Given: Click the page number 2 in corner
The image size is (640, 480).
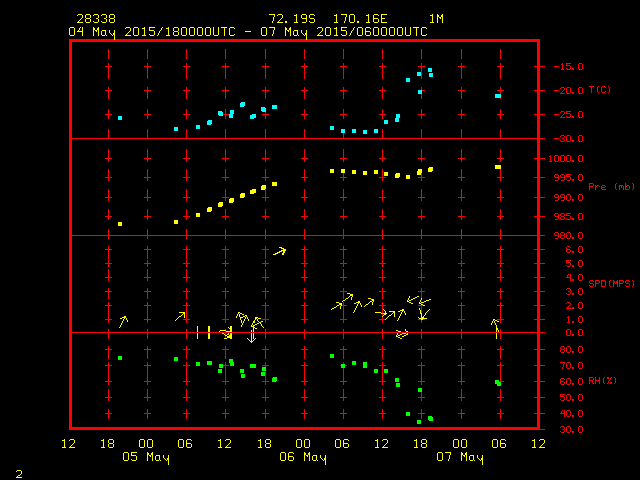Looking at the screenshot, I should (19, 474).
